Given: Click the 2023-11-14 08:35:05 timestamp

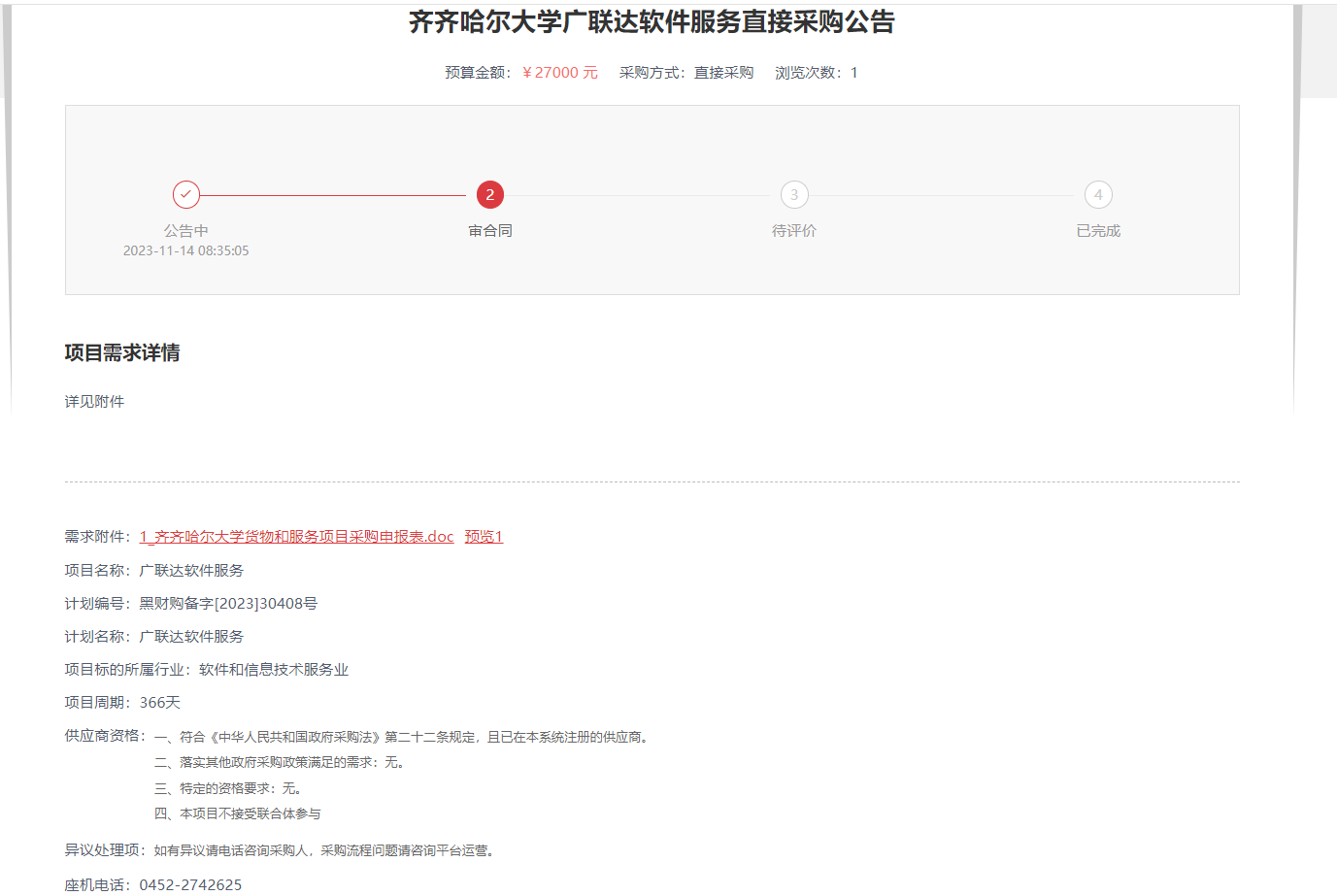Looking at the screenshot, I should point(186,251).
